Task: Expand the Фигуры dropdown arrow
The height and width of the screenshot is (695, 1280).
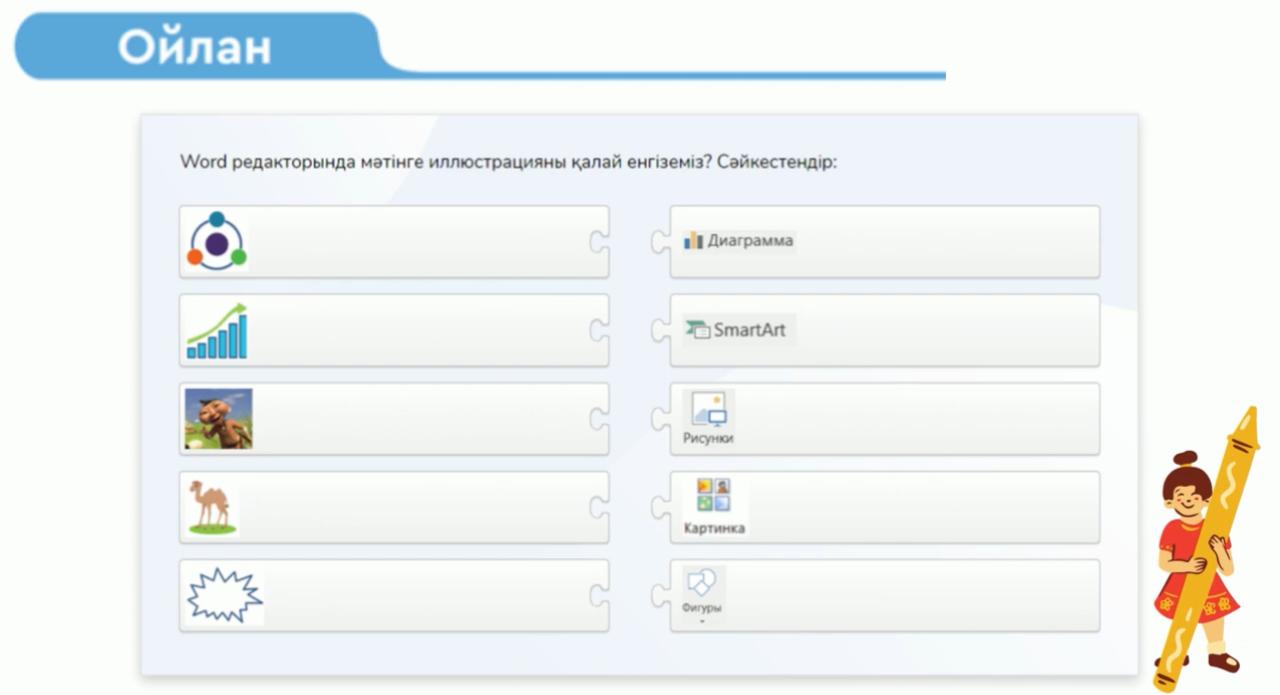Action: click(702, 622)
